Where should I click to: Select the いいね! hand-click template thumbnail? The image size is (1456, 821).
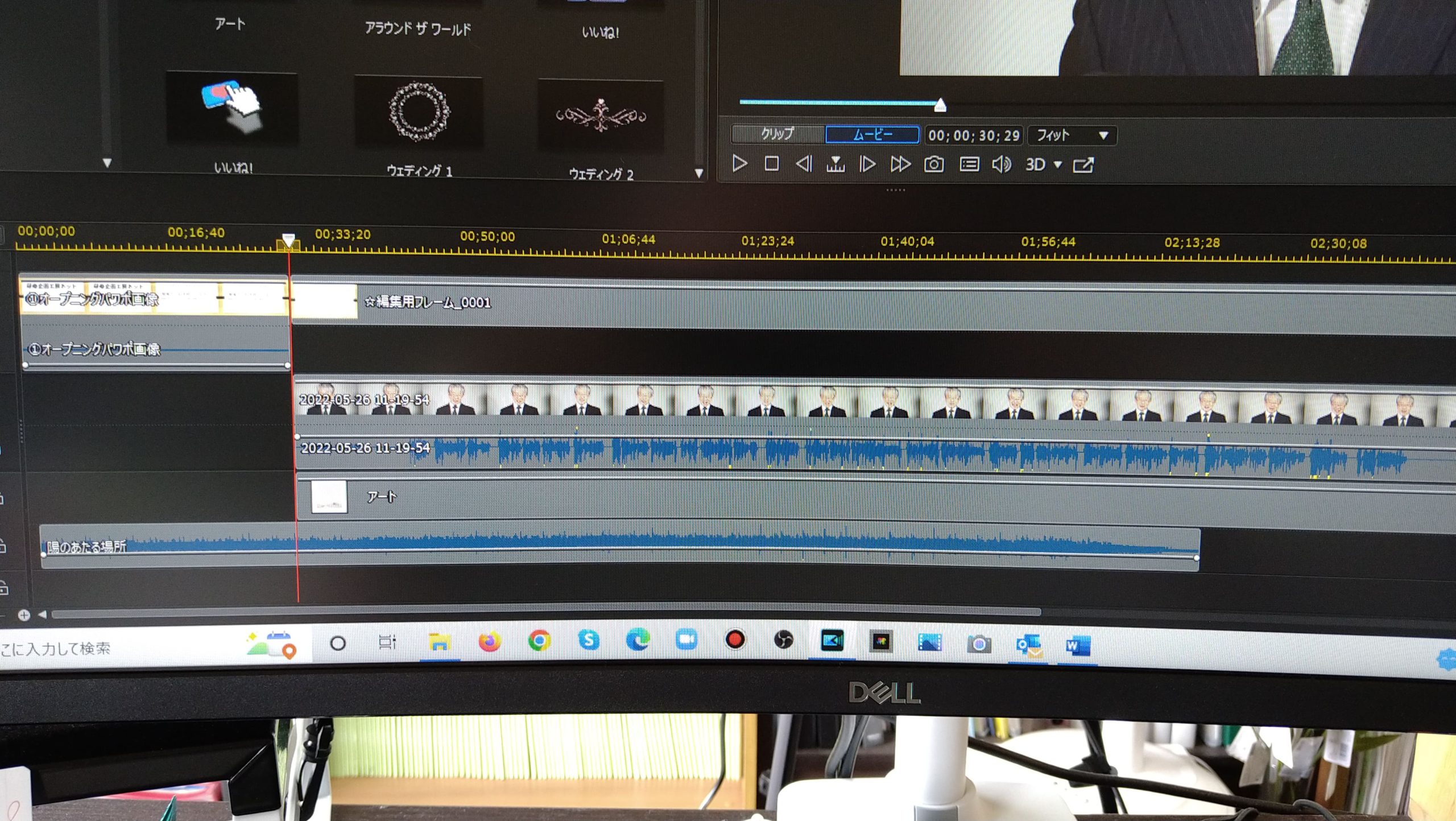click(231, 109)
